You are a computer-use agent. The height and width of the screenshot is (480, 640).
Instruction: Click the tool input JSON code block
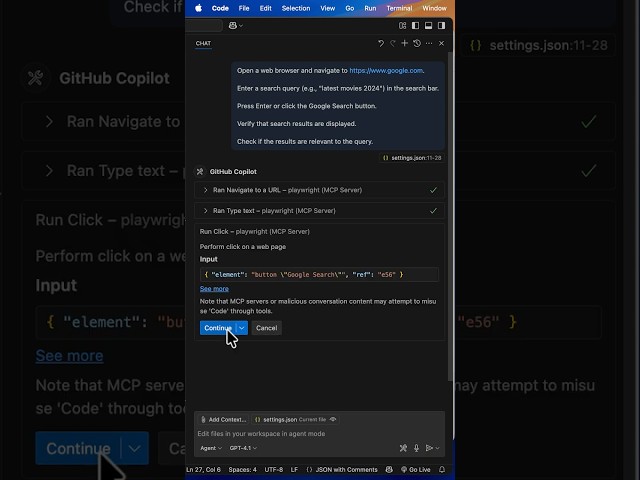tap(319, 275)
